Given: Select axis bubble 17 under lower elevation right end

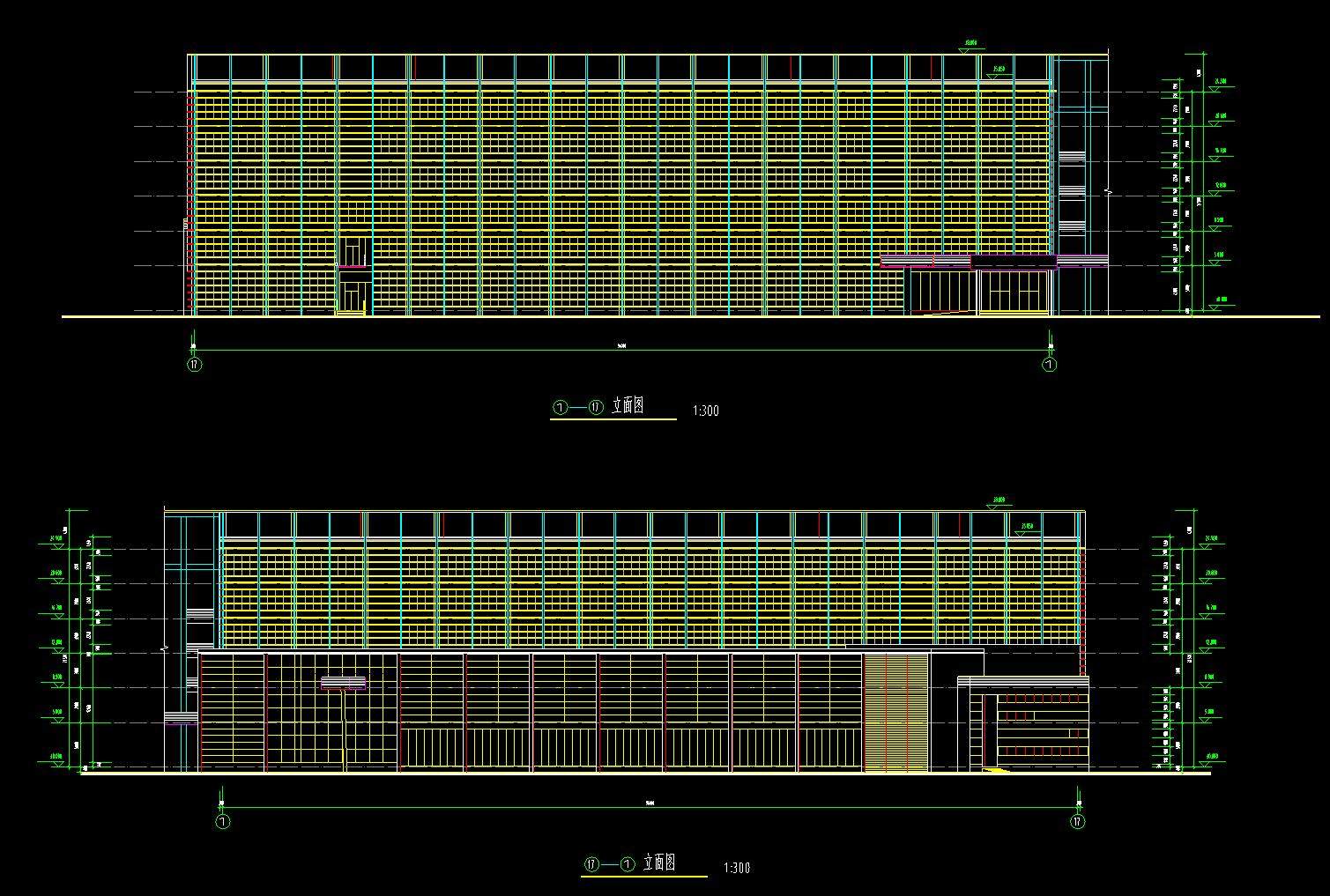Looking at the screenshot, I should coord(1077,822).
